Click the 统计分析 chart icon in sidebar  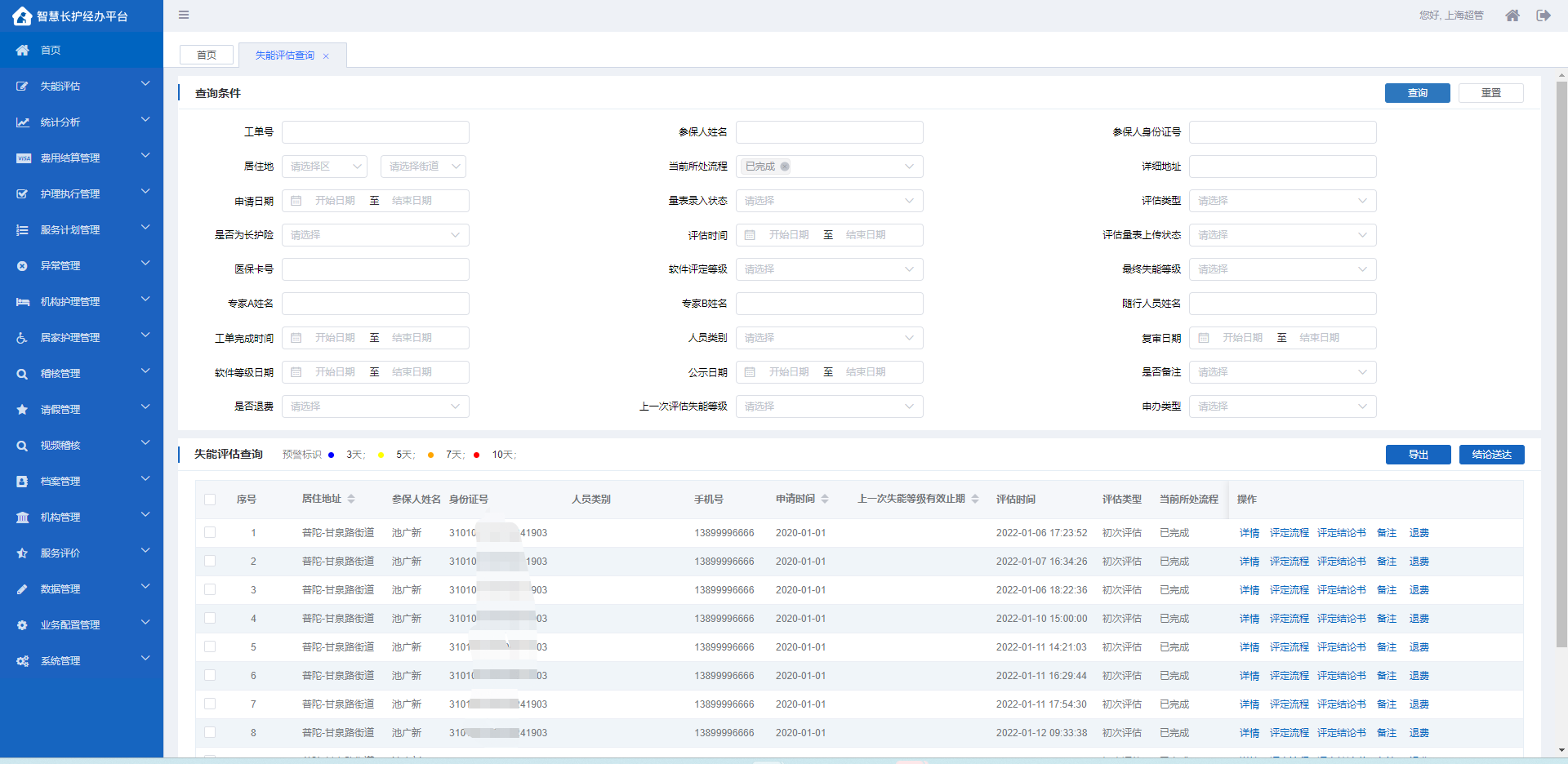click(x=22, y=122)
